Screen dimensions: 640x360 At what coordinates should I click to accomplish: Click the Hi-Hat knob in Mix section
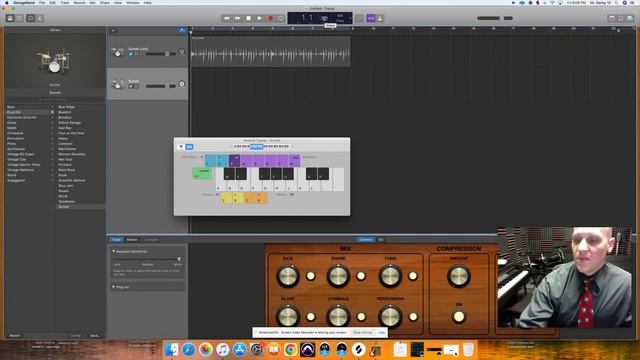pyautogui.click(x=288, y=316)
